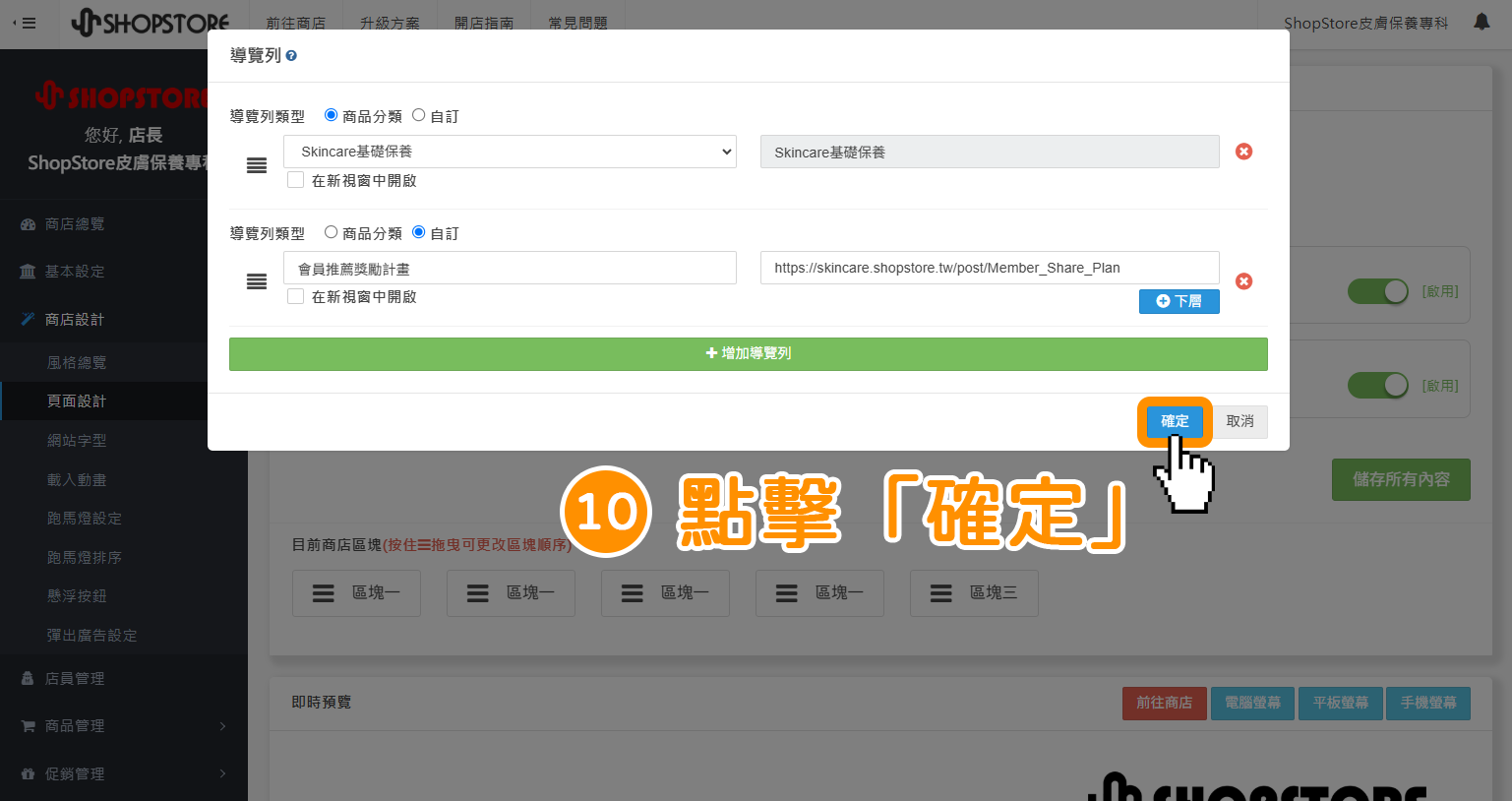Open the notifications bell icon
Image resolution: width=1512 pixels, height=801 pixels.
[1482, 22]
